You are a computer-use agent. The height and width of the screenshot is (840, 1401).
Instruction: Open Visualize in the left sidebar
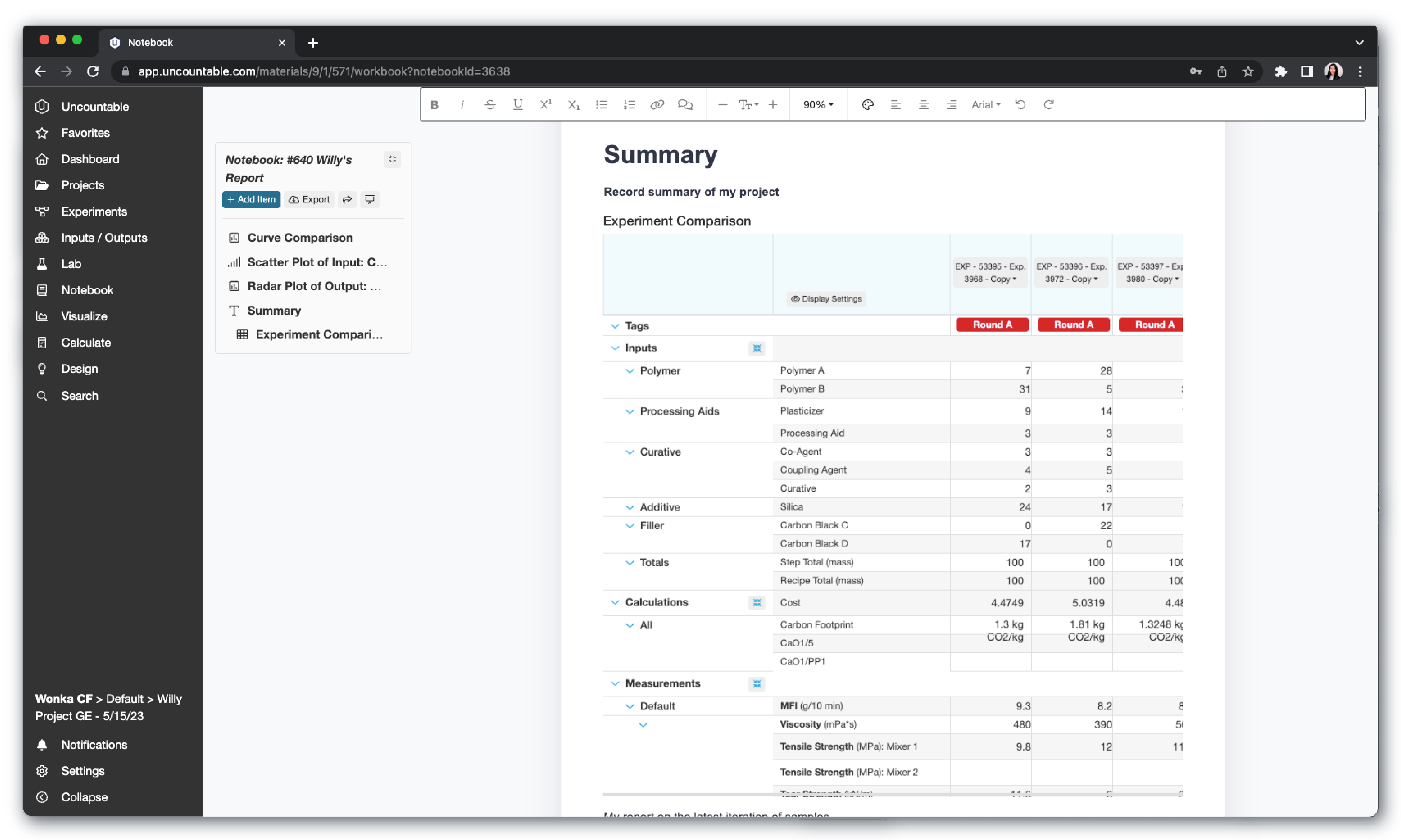point(84,316)
